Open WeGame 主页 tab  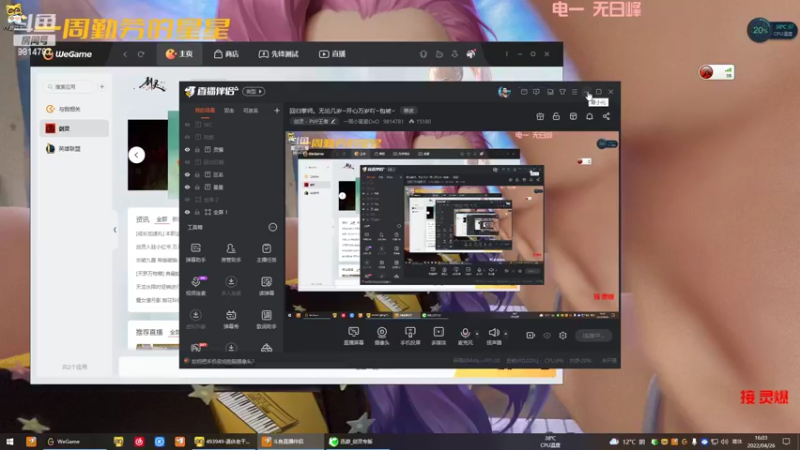click(179, 54)
